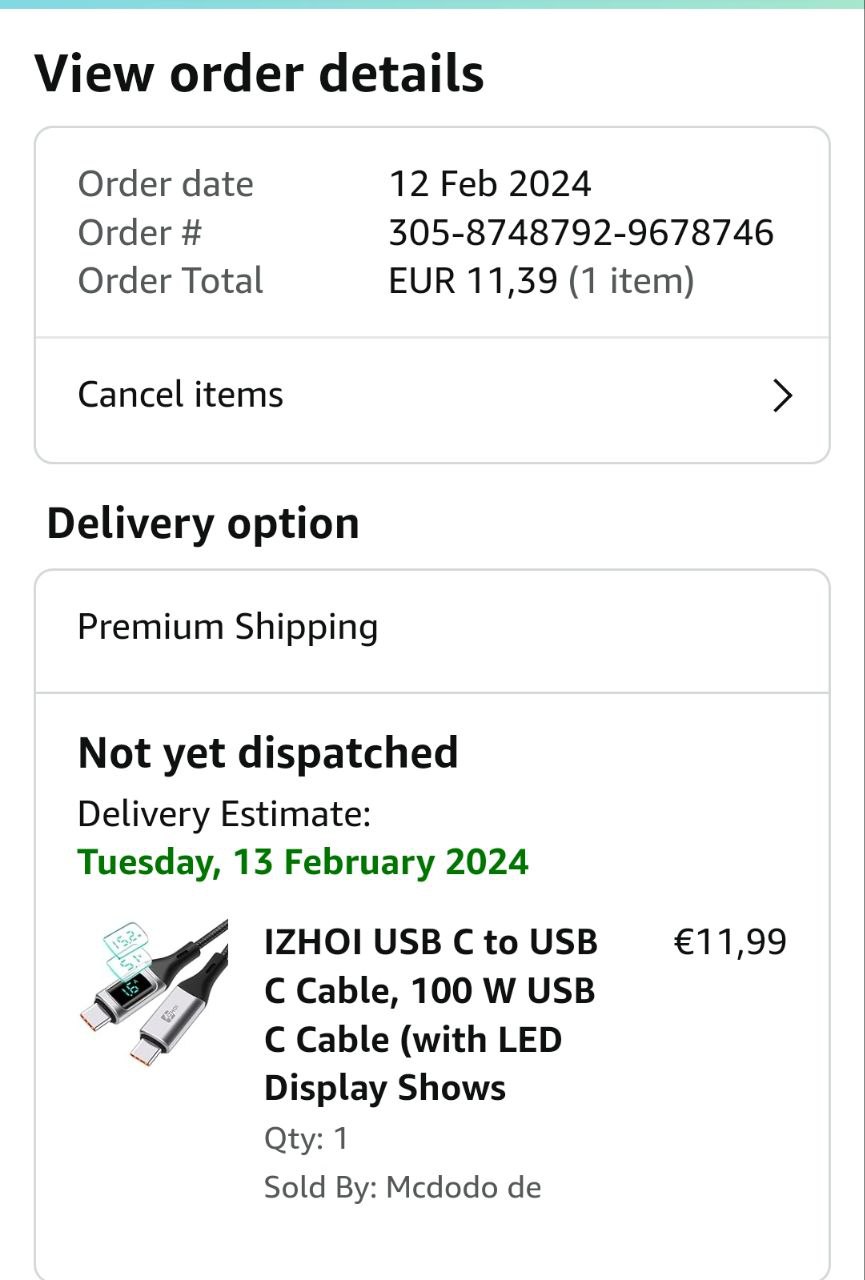Click the EUR 11,39 order total

(472, 281)
